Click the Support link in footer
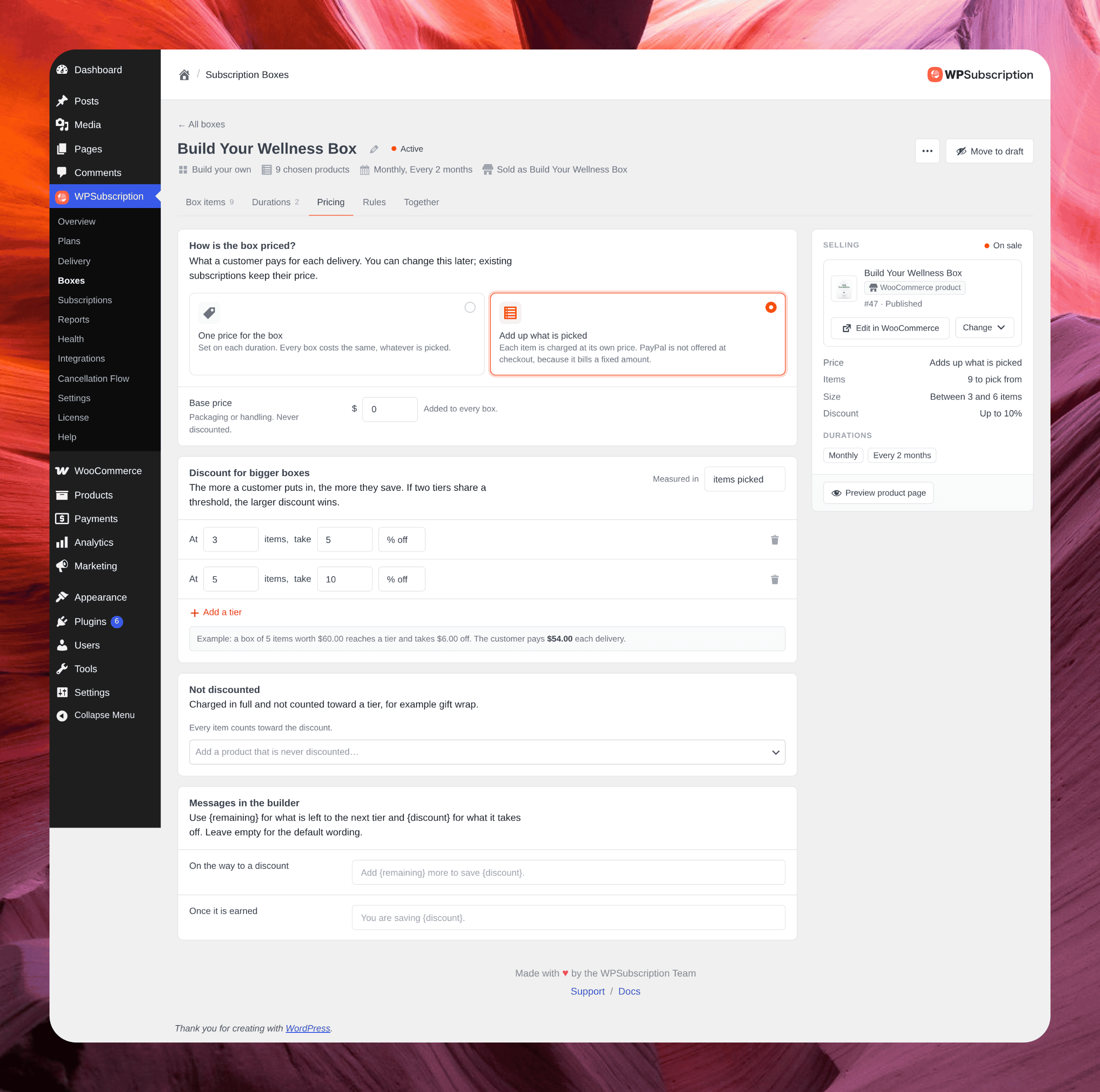The height and width of the screenshot is (1092, 1100). [x=588, y=991]
